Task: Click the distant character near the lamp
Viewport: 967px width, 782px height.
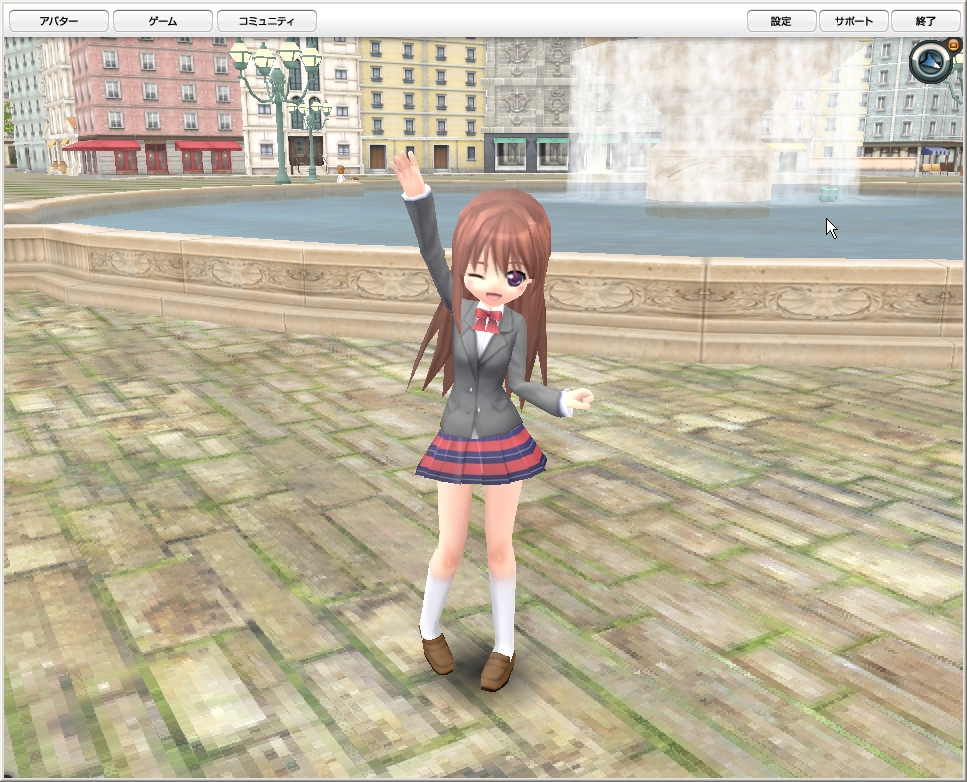Action: [x=340, y=173]
